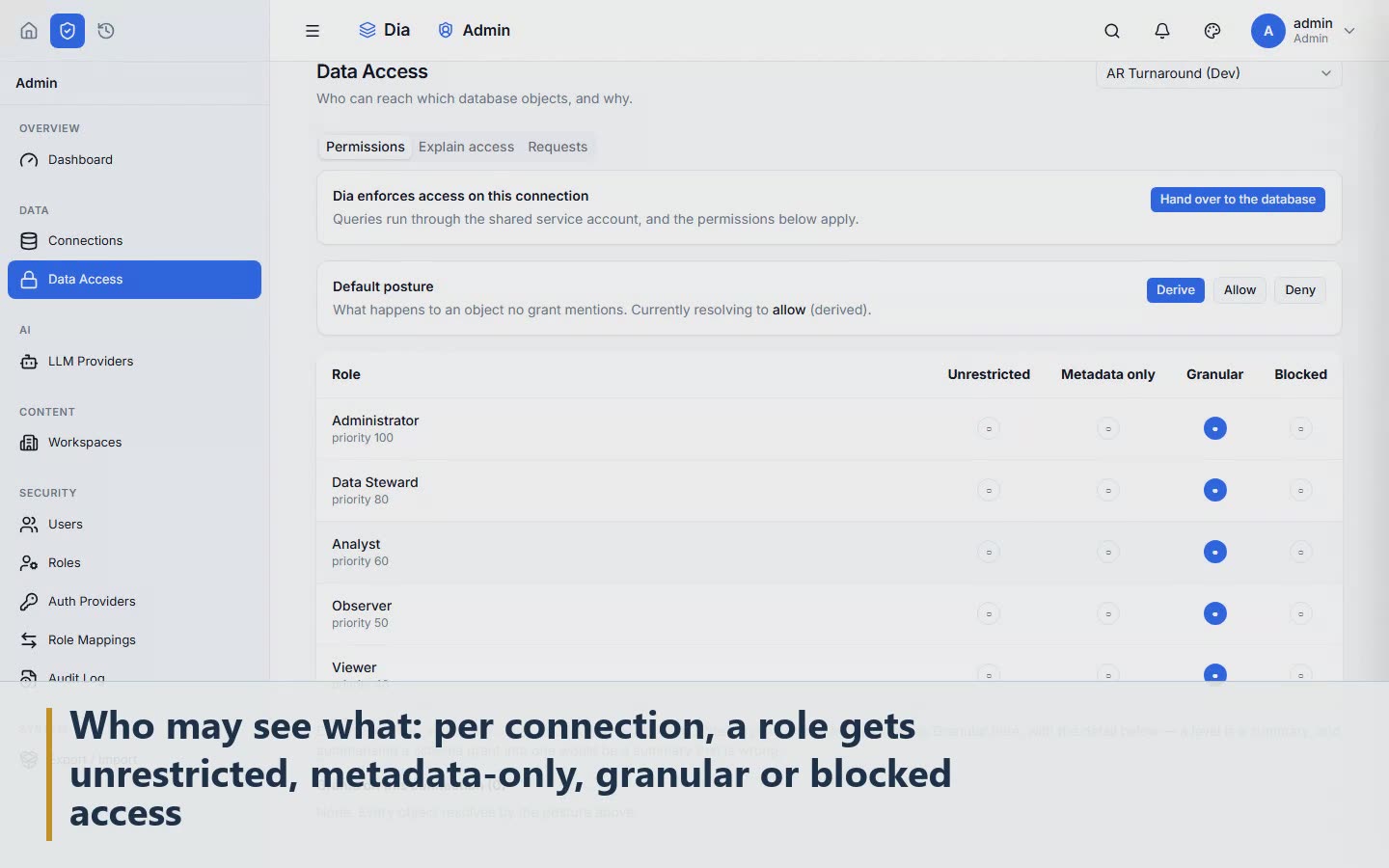Set Data Steward to Metadata only

point(1108,490)
